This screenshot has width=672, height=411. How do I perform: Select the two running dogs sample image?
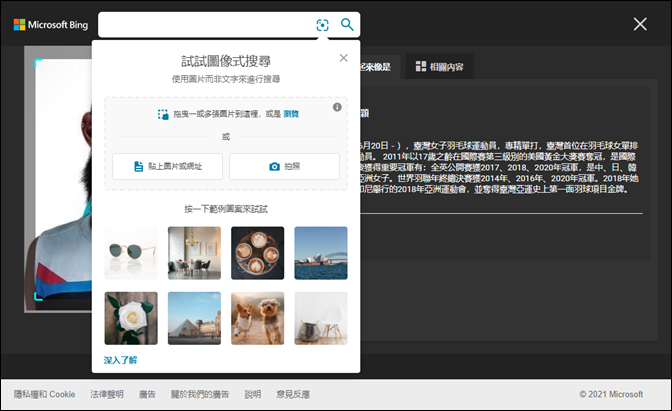(258, 318)
